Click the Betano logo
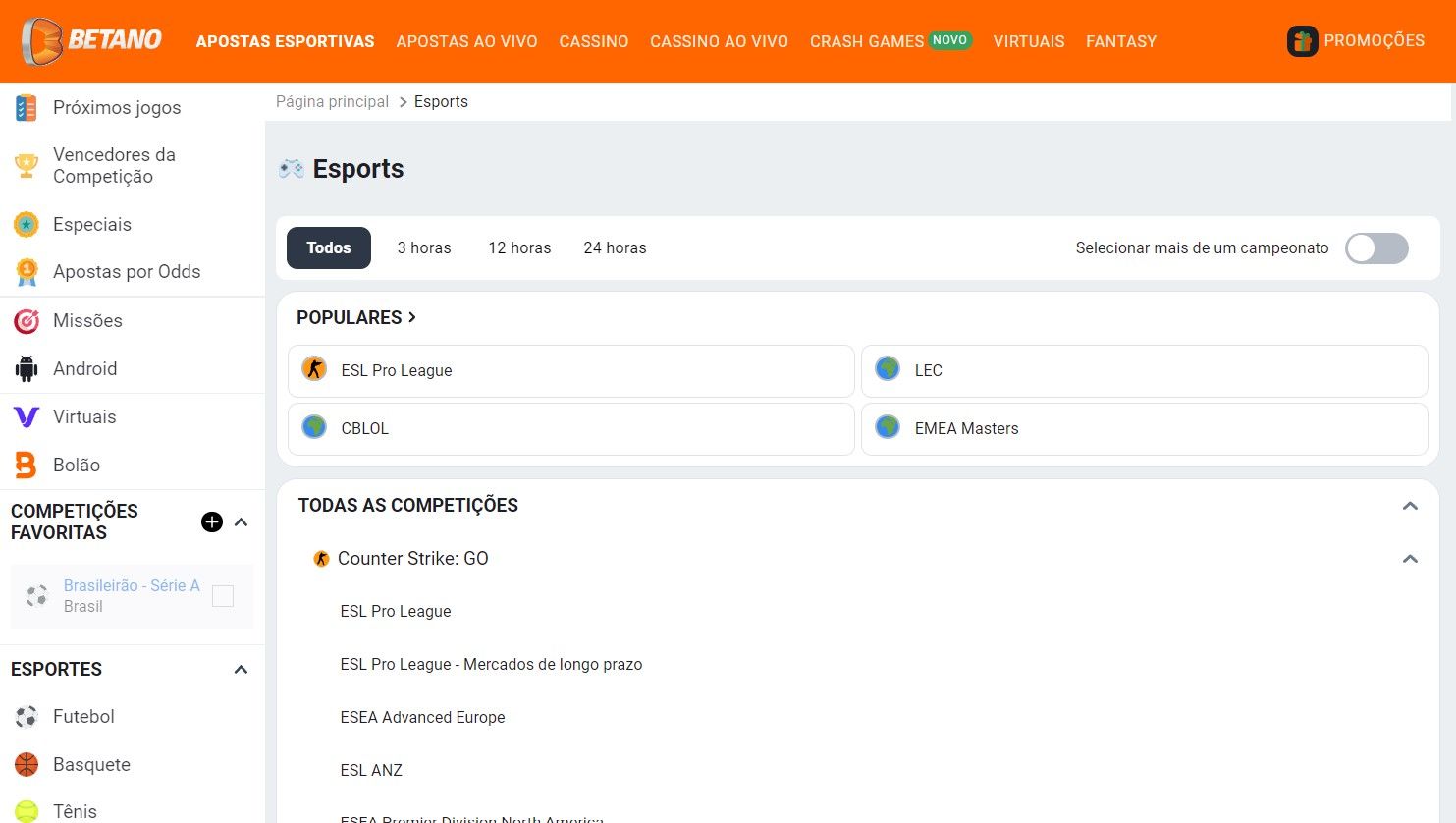This screenshot has height=823, width=1456. pyautogui.click(x=91, y=41)
